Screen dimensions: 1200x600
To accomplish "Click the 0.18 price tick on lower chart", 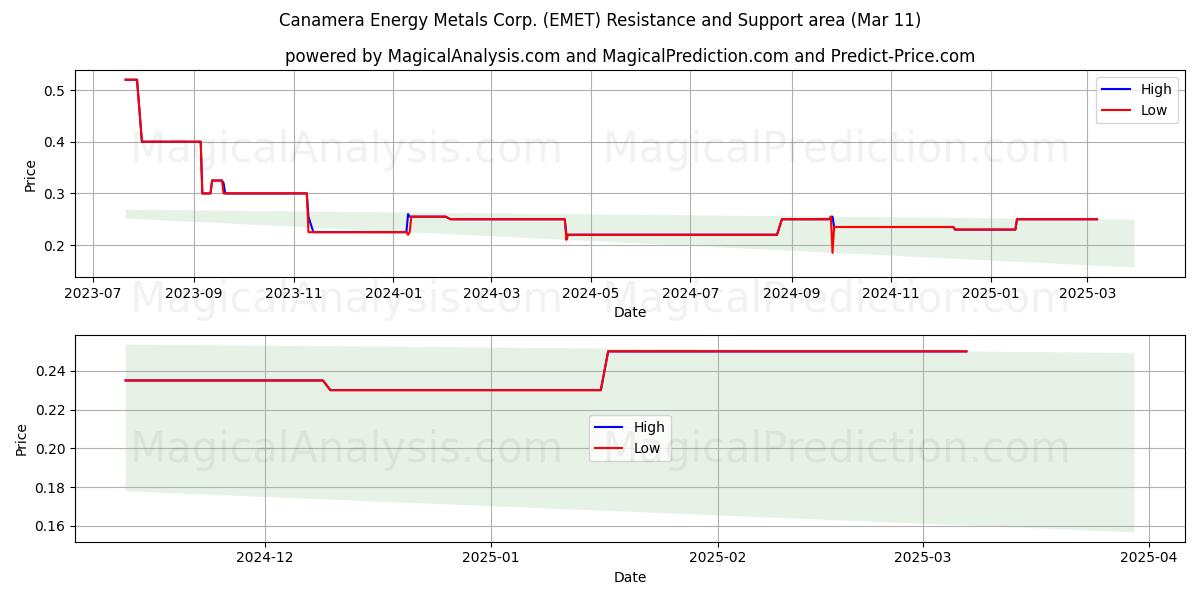I will click(x=50, y=488).
